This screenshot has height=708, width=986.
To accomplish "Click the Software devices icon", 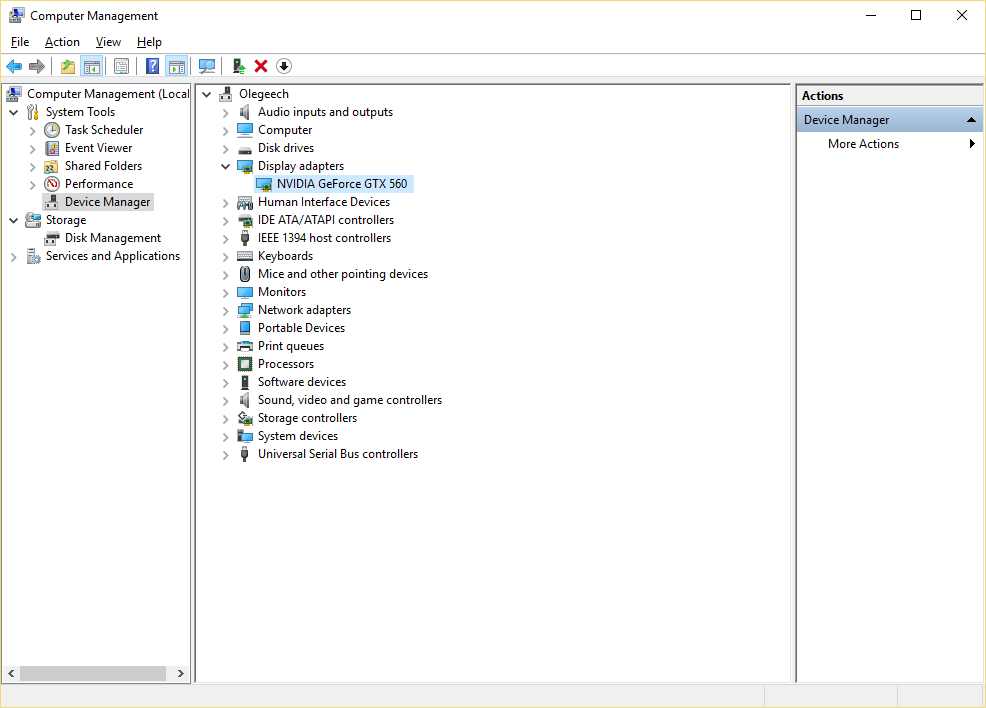I will click(245, 382).
